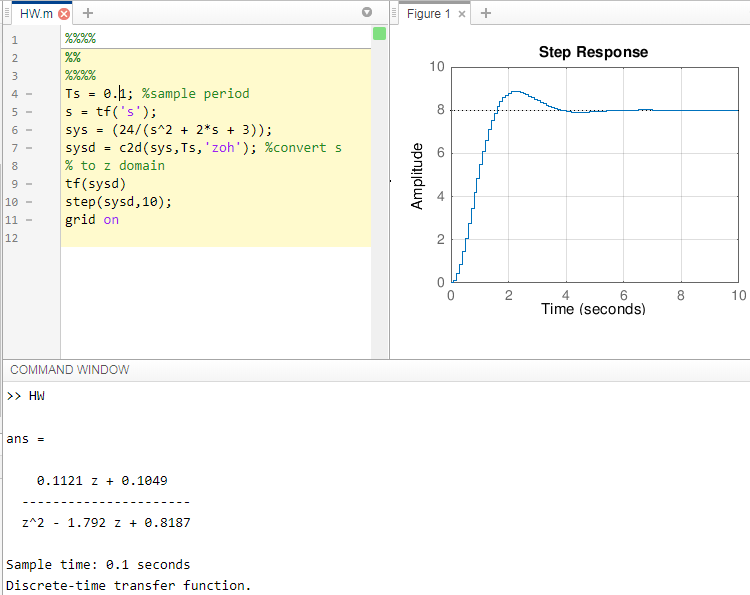This screenshot has width=750, height=595.
Task: Click the '%sample period' comment
Action: [x=196, y=93]
